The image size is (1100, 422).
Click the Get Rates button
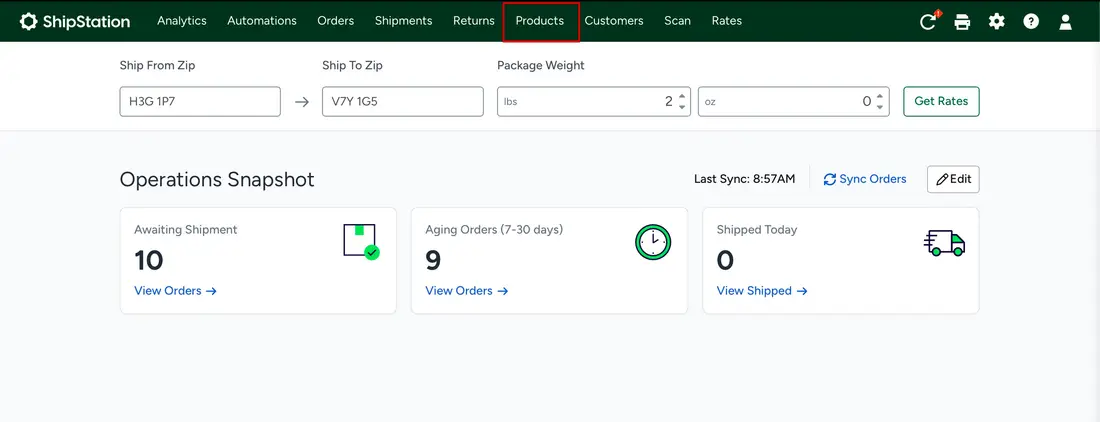(x=941, y=101)
